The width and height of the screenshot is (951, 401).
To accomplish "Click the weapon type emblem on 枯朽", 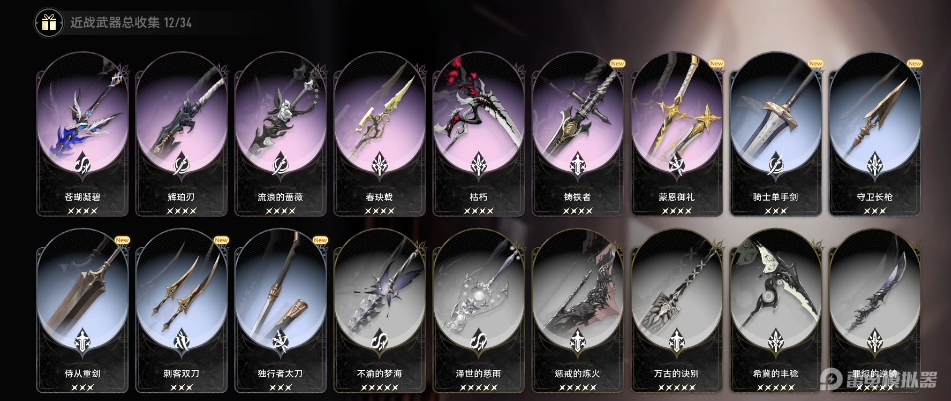I will [479, 165].
